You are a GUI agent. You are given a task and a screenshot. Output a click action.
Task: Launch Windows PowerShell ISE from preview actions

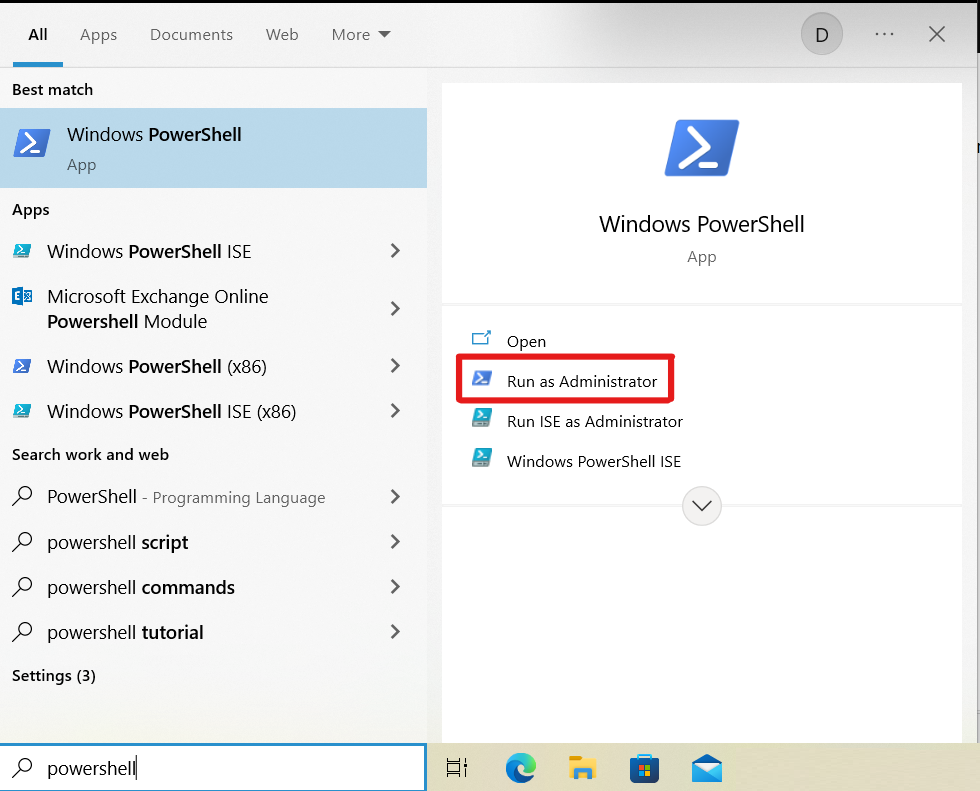point(594,462)
